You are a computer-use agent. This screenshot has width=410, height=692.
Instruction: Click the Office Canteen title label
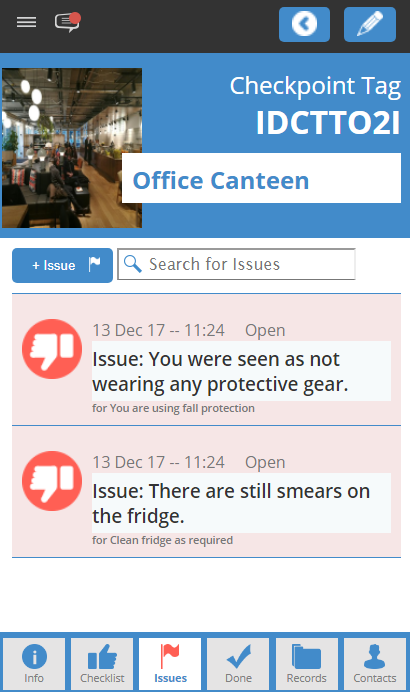point(221,181)
